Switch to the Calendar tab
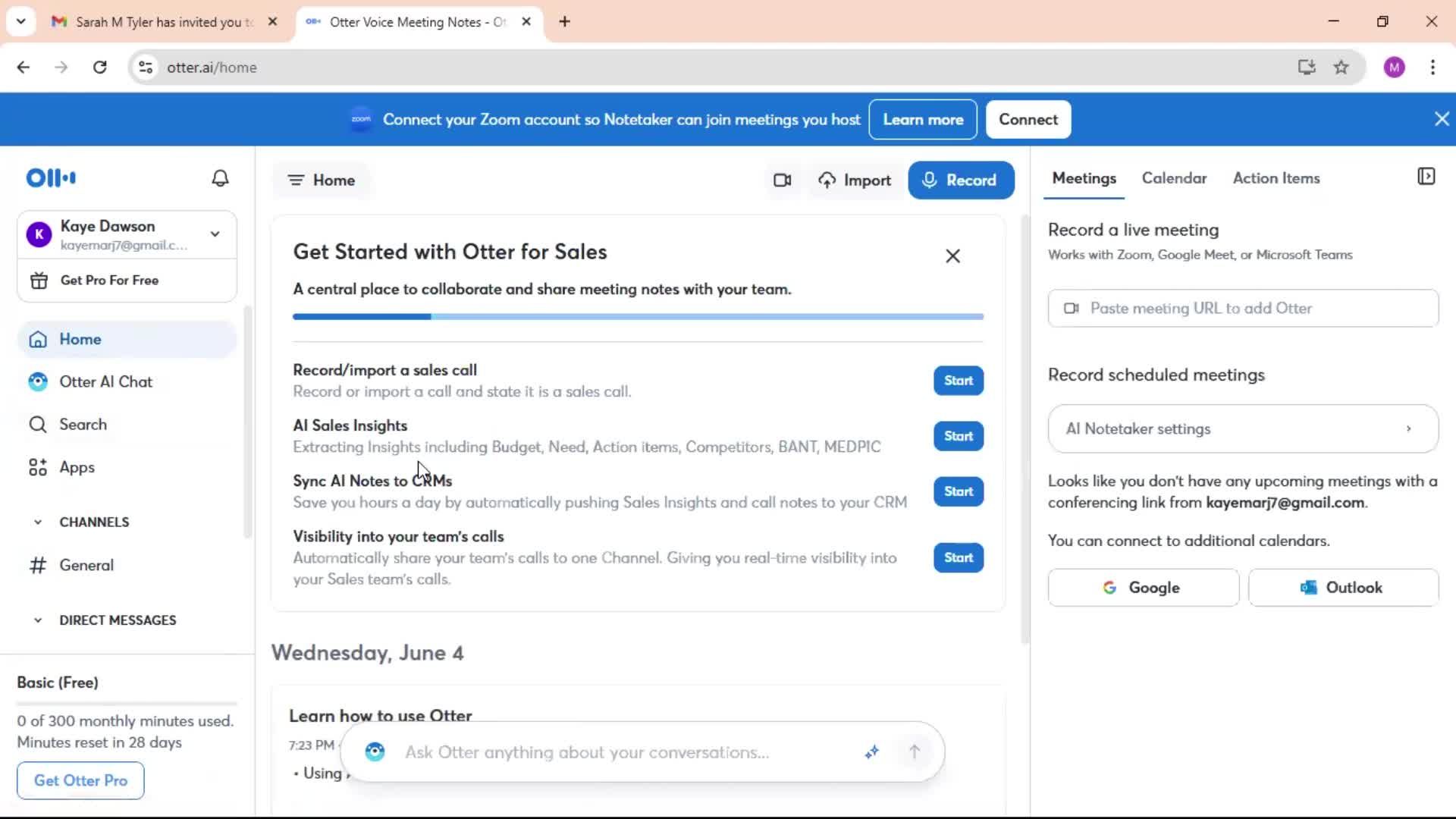The width and height of the screenshot is (1456, 819). [1174, 178]
